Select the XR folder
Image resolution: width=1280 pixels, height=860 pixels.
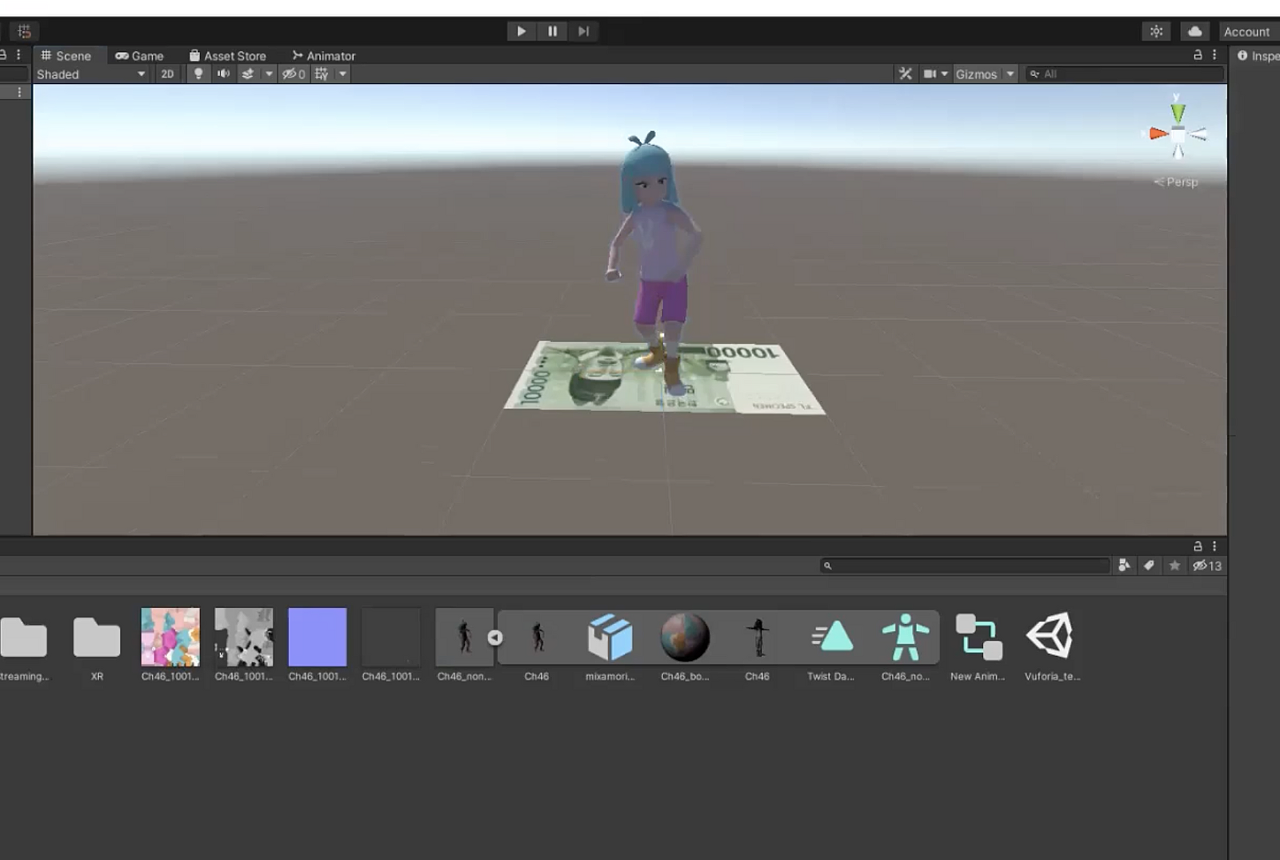point(97,638)
